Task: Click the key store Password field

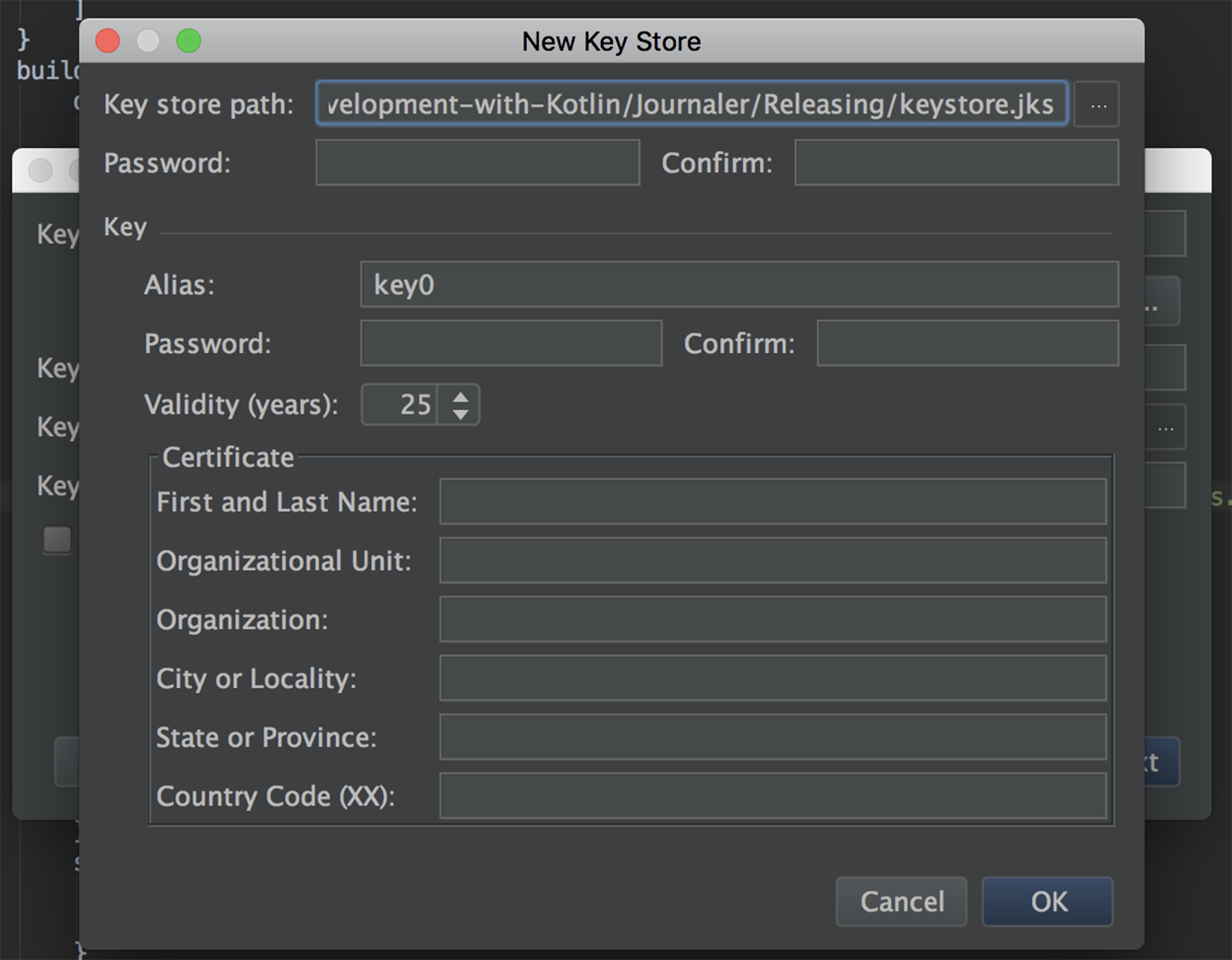Action: 478,163
